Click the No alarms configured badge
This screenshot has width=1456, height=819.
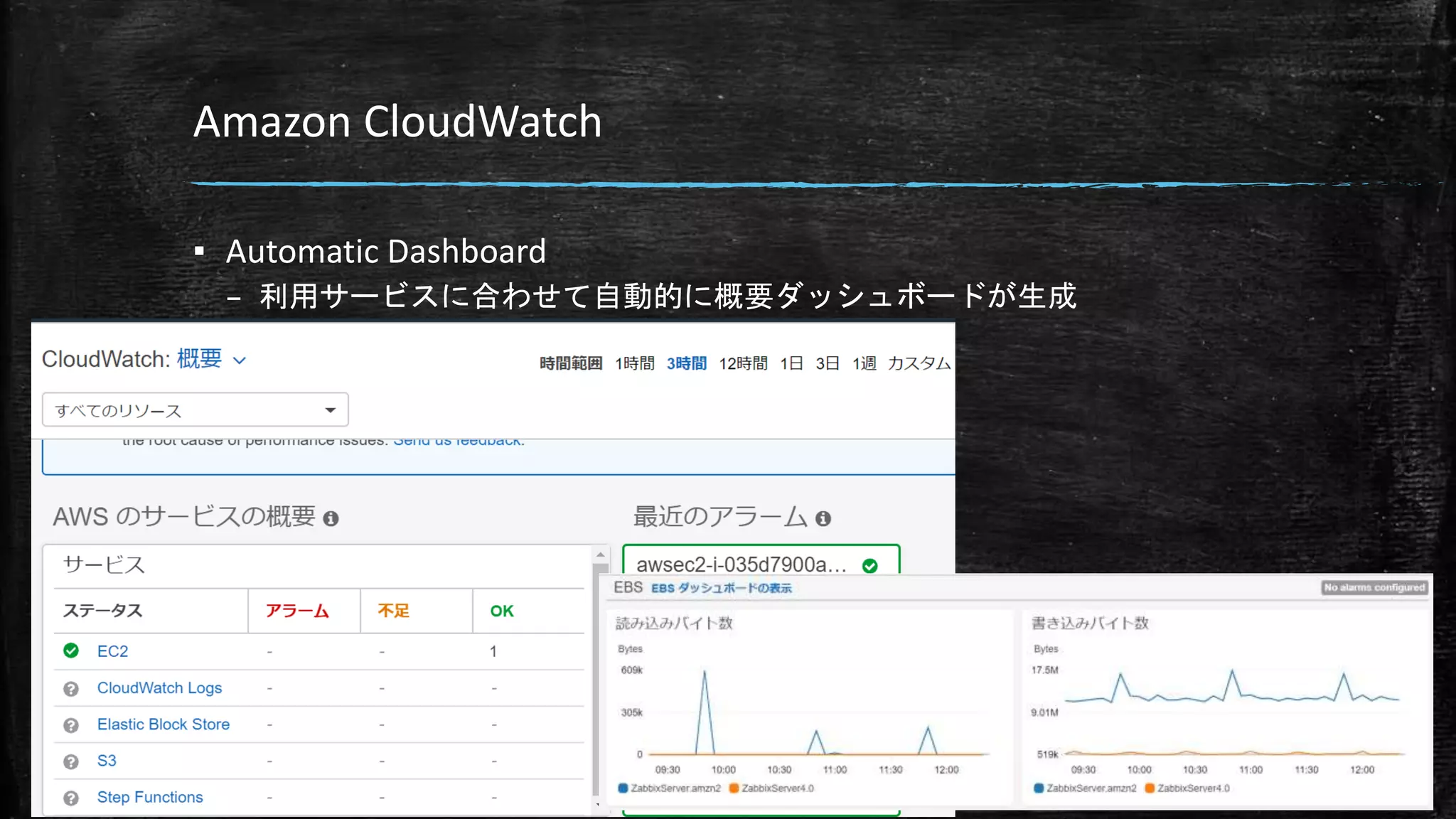click(x=1374, y=587)
